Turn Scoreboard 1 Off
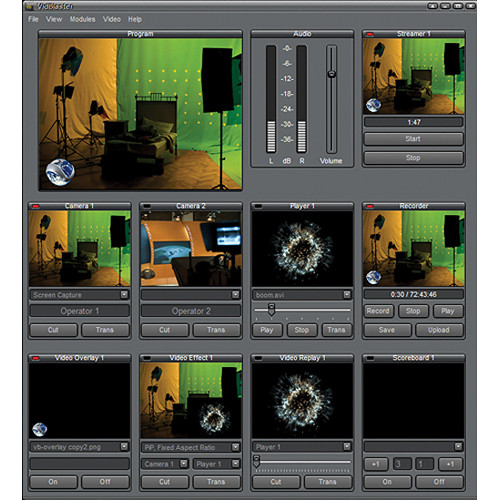500x500 pixels. pos(439,482)
